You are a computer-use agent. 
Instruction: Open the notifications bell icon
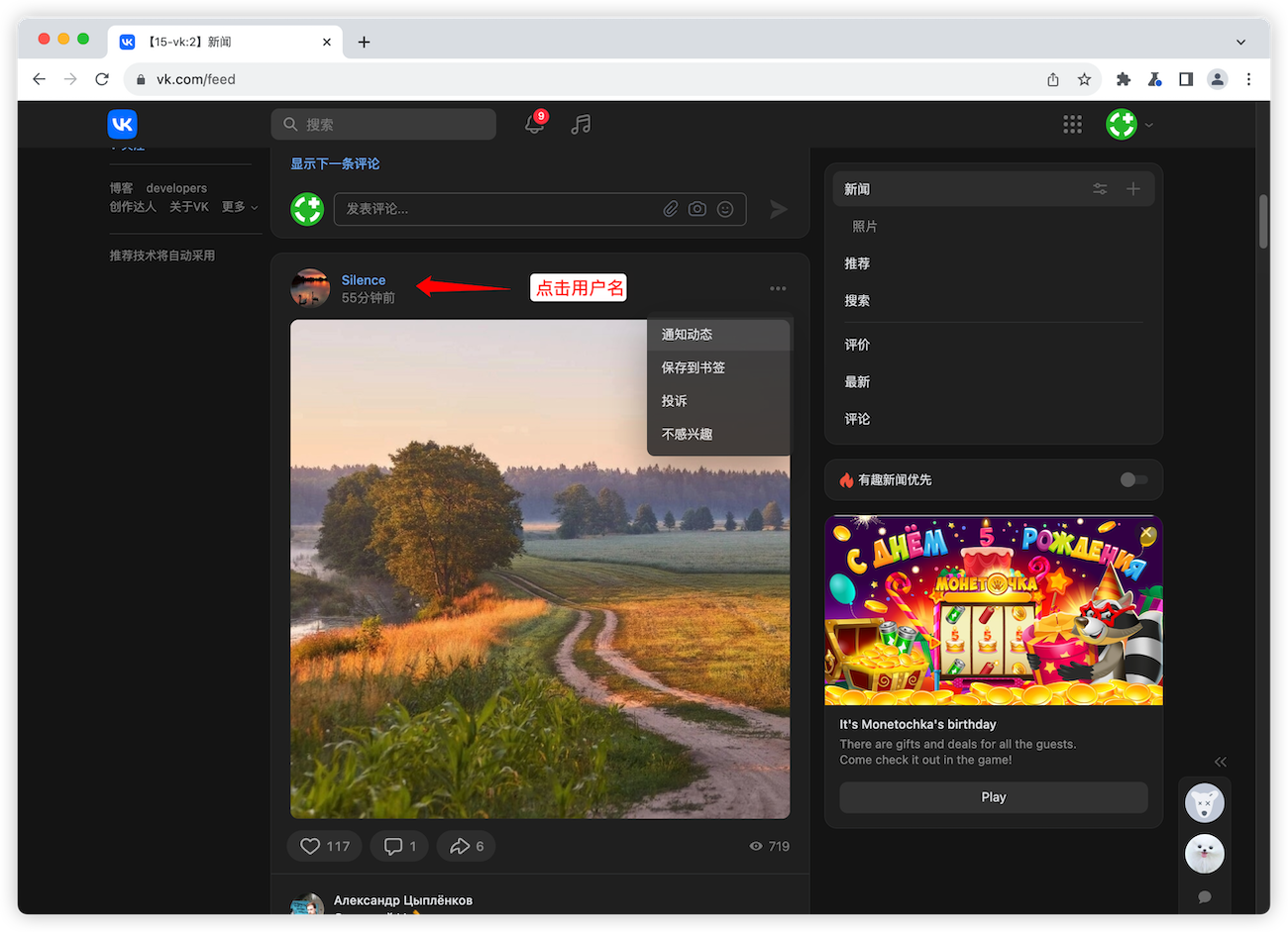(534, 125)
